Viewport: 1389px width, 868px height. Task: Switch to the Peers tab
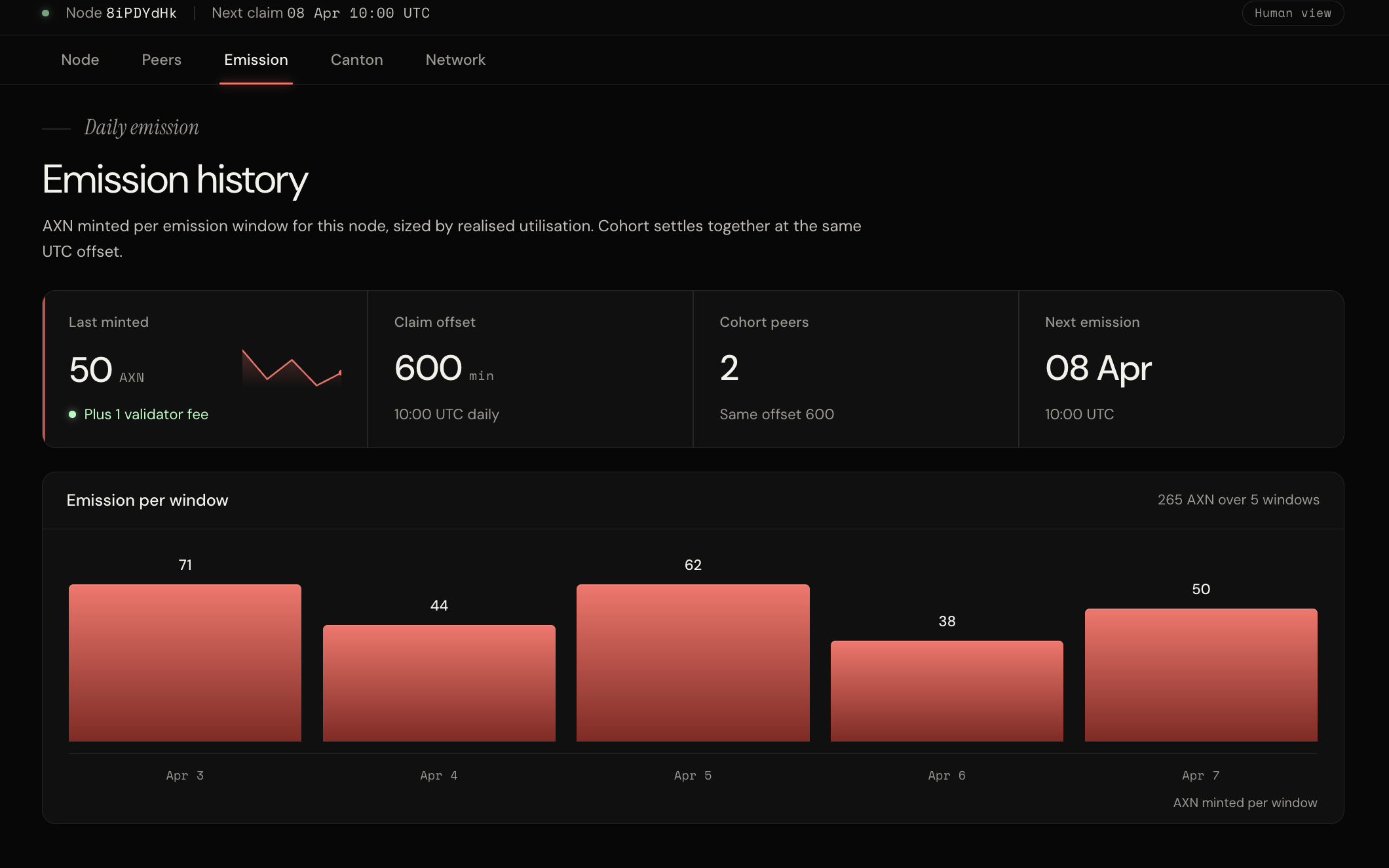click(x=161, y=60)
